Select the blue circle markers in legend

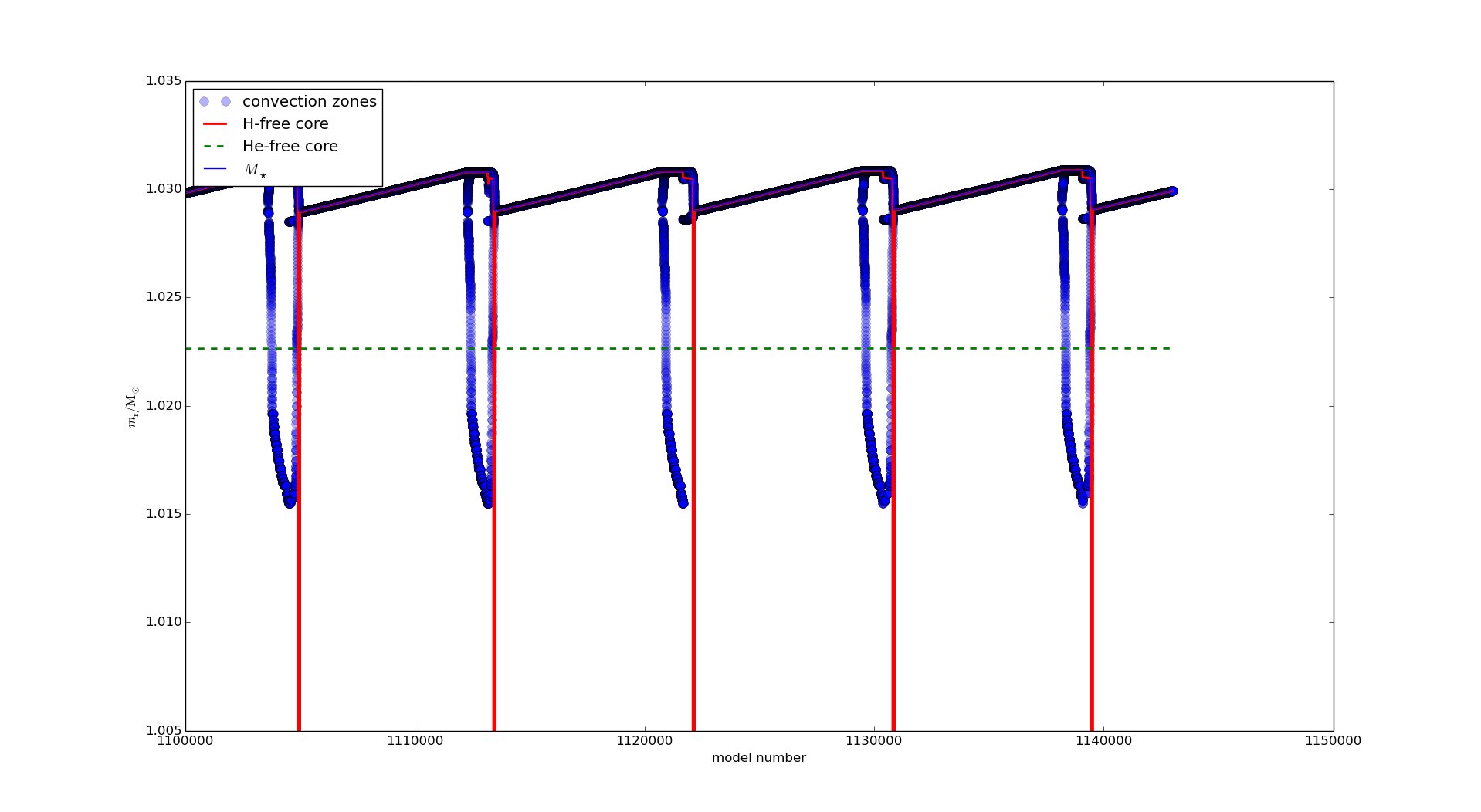(x=215, y=102)
